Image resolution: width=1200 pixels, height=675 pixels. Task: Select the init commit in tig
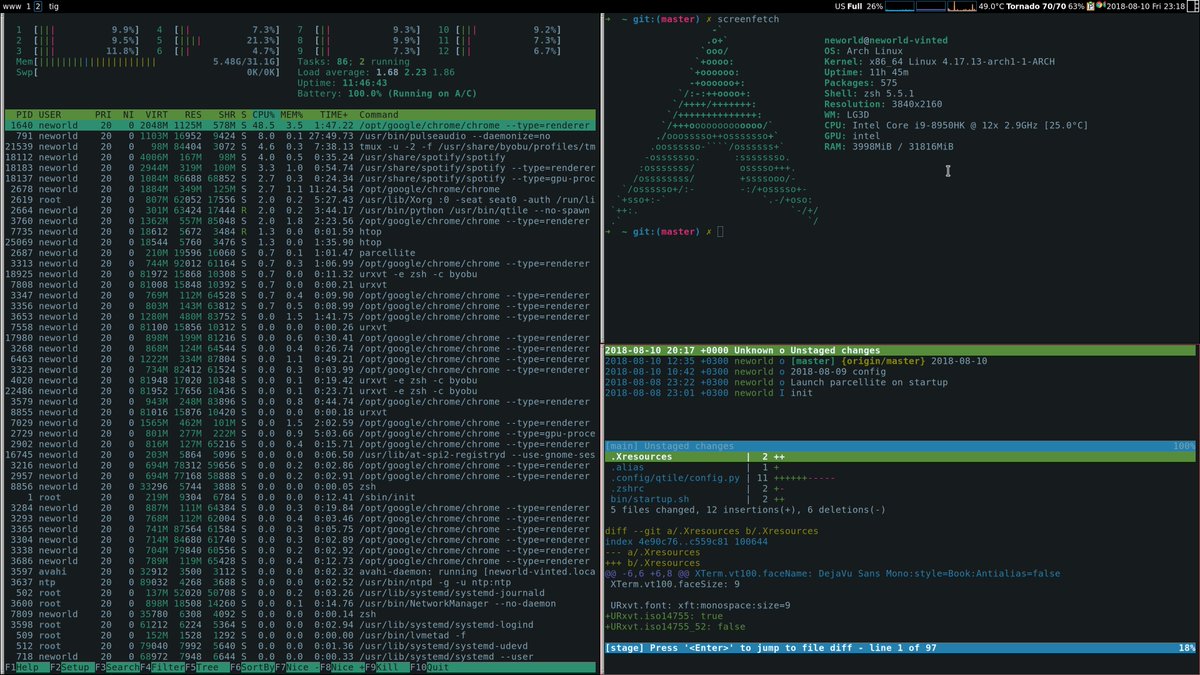click(900, 393)
